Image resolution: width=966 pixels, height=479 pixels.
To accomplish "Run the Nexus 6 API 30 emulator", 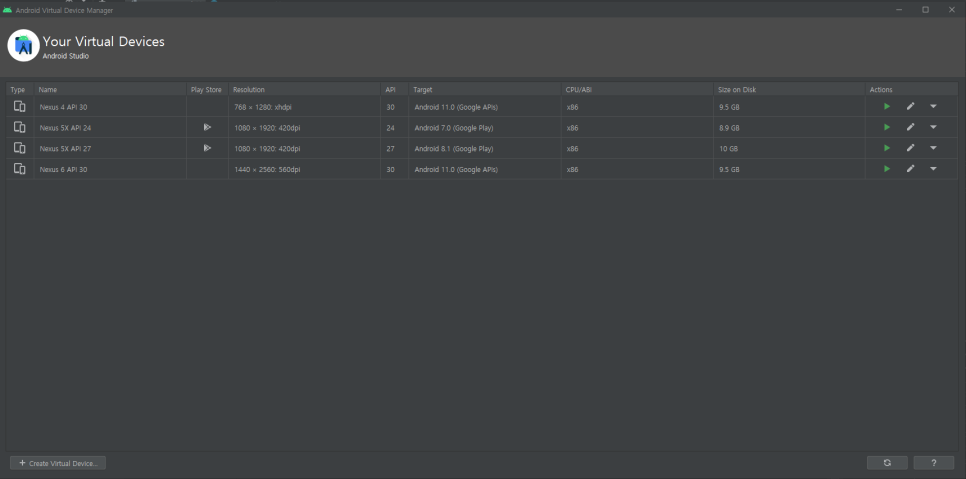I will click(x=887, y=169).
